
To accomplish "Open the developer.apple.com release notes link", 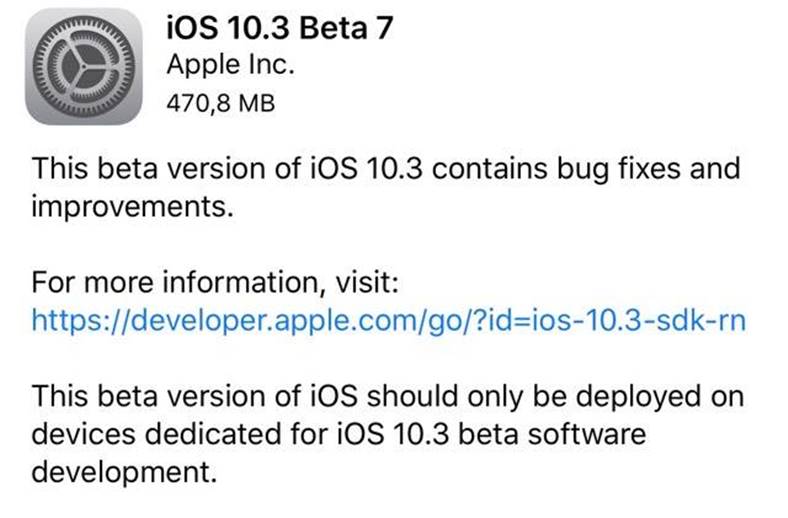I will 388,321.
